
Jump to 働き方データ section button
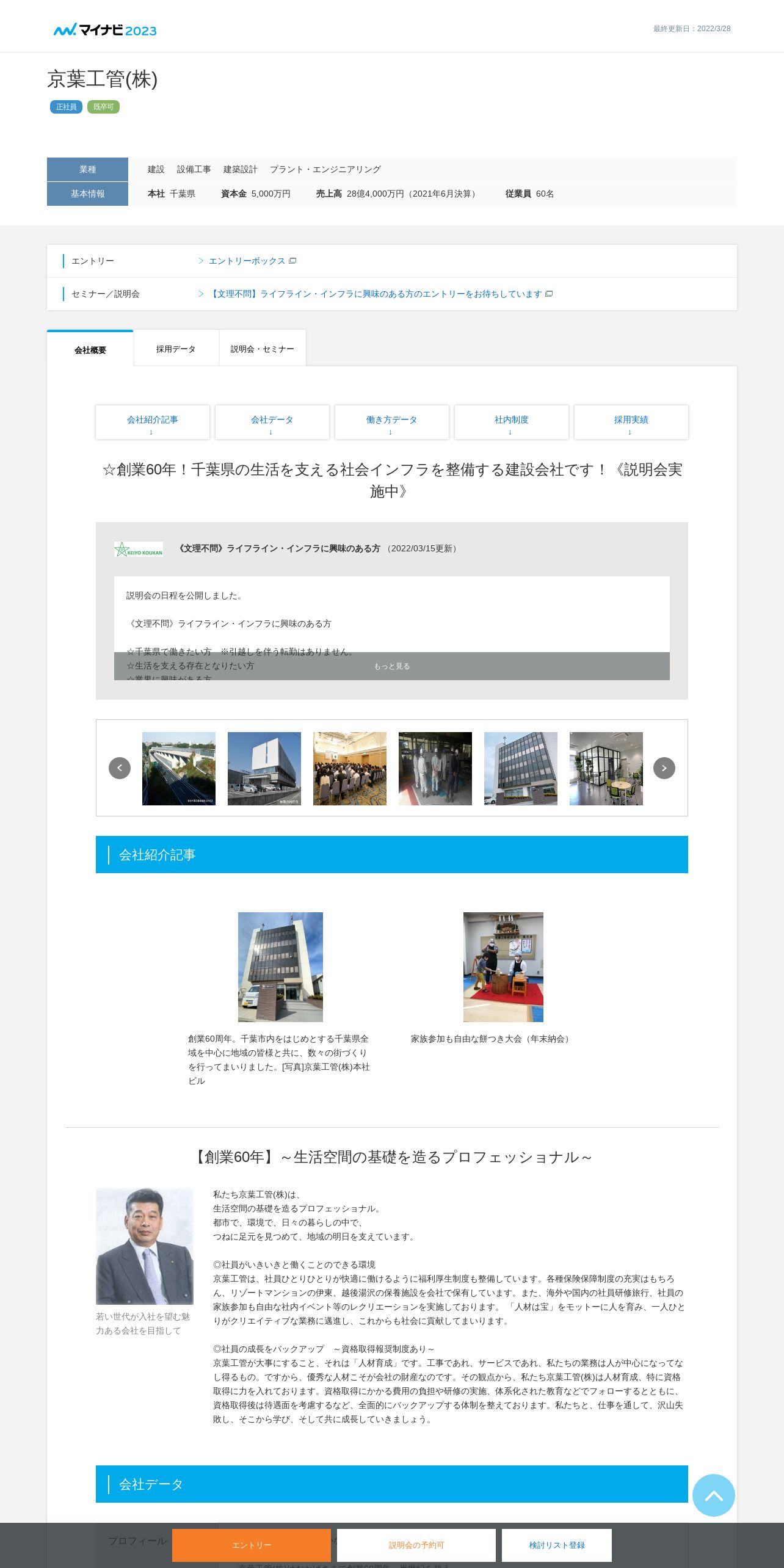392,423
